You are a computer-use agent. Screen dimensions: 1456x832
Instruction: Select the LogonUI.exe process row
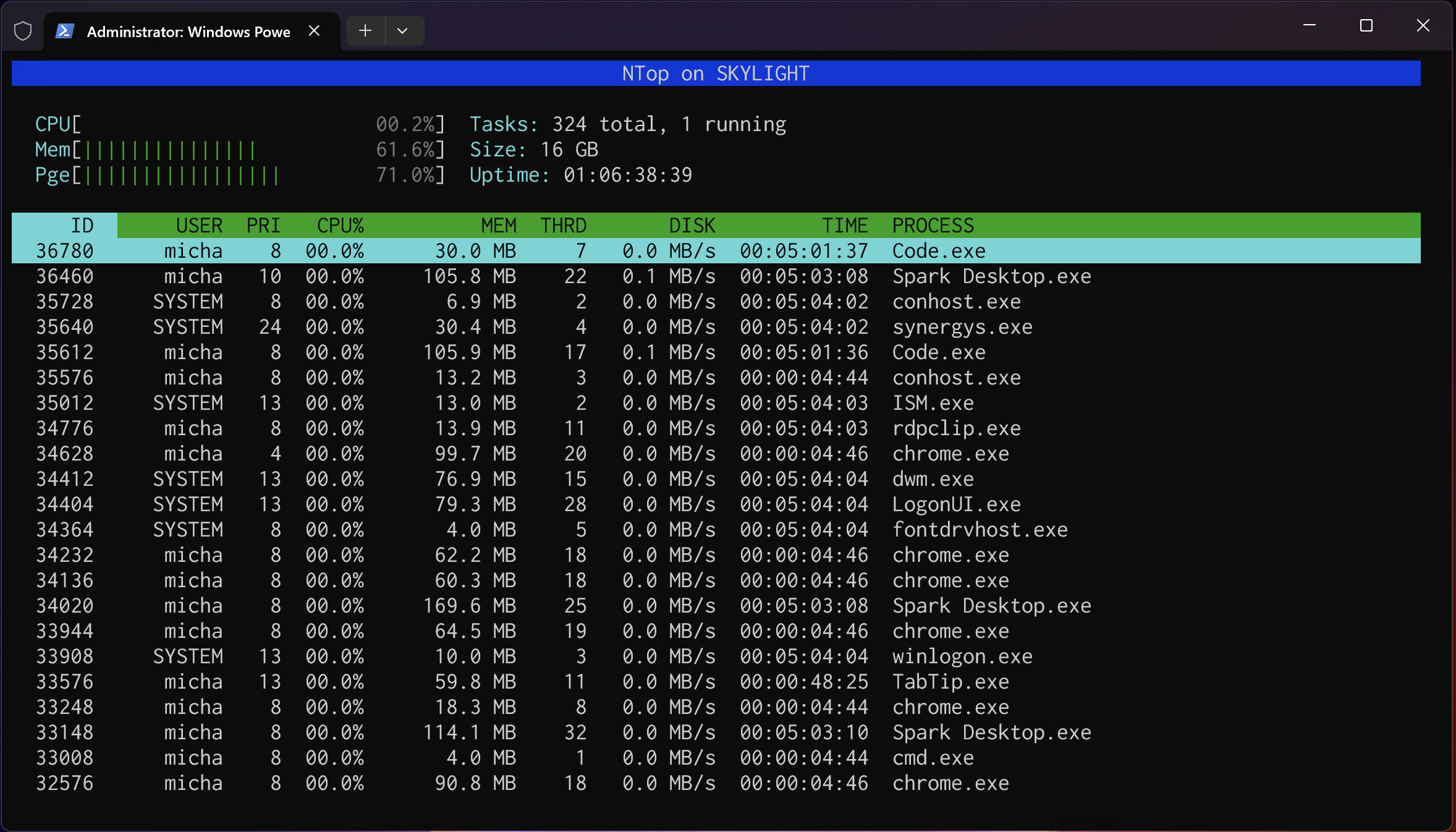tap(716, 504)
